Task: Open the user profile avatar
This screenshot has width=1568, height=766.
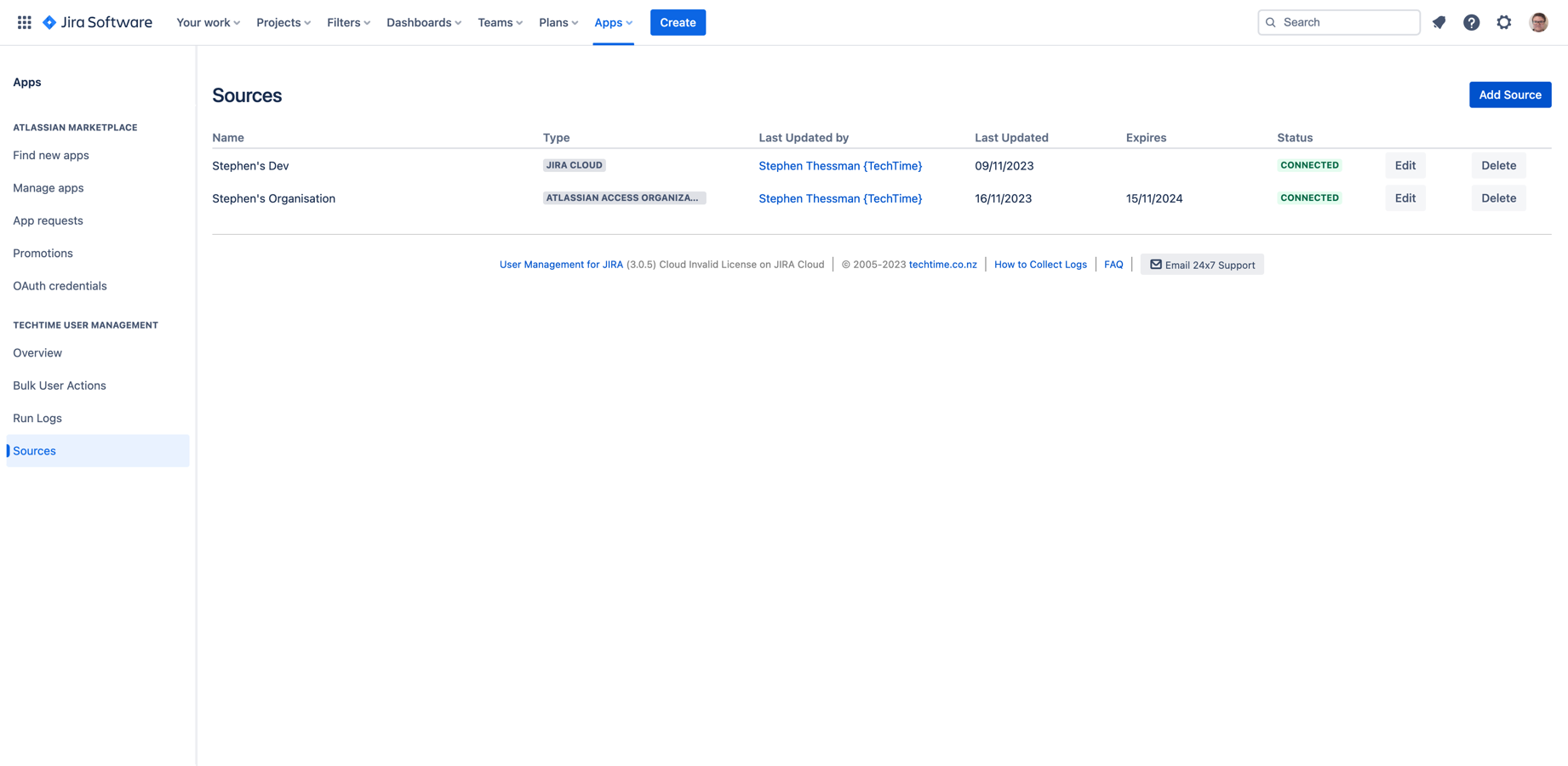Action: (x=1538, y=22)
